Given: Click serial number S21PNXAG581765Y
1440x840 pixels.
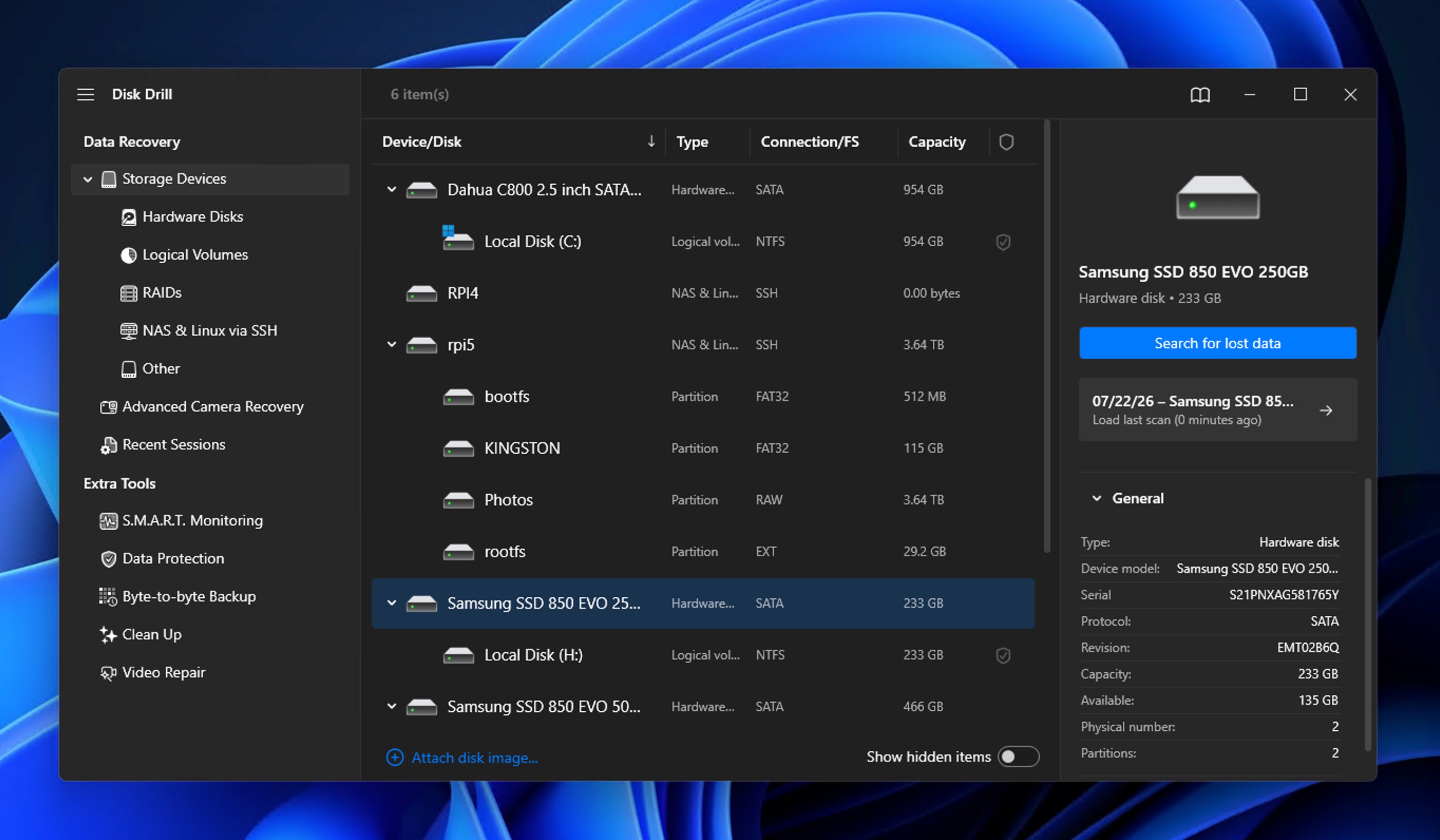Looking at the screenshot, I should tap(1284, 595).
